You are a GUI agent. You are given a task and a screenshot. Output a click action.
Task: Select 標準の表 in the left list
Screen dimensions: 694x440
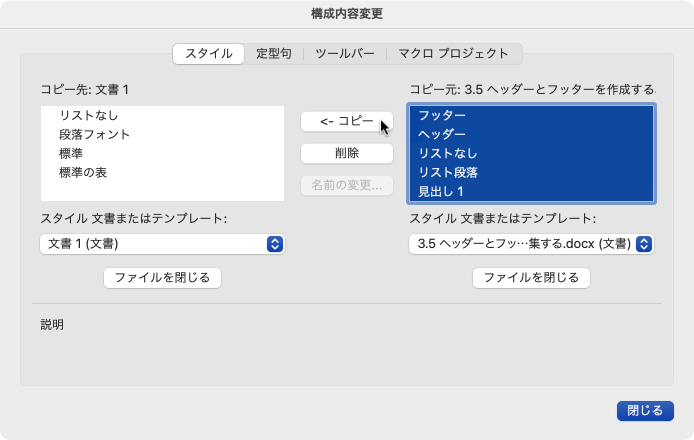[83, 173]
